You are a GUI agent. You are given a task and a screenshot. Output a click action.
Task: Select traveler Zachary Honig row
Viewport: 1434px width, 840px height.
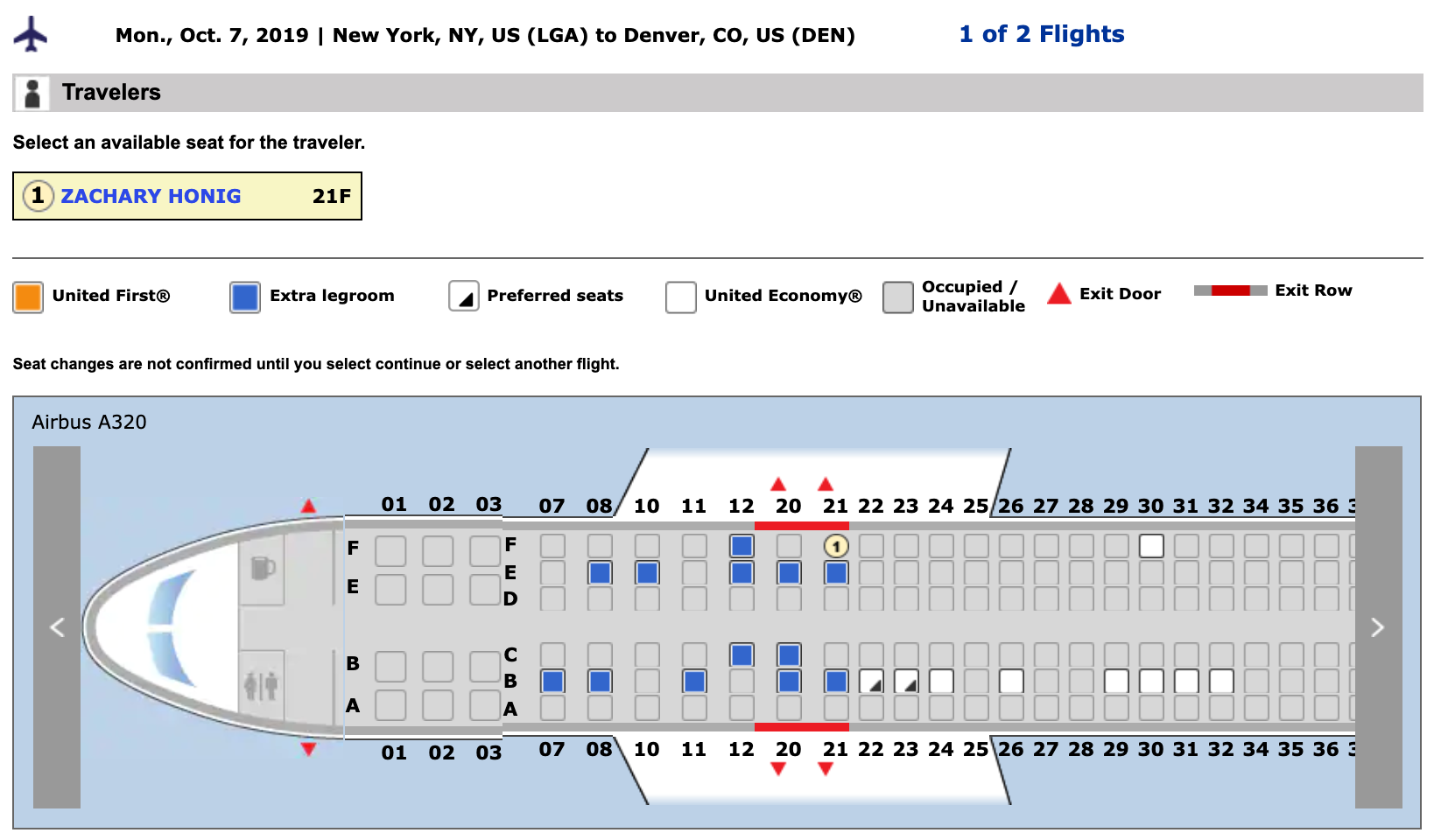click(187, 196)
